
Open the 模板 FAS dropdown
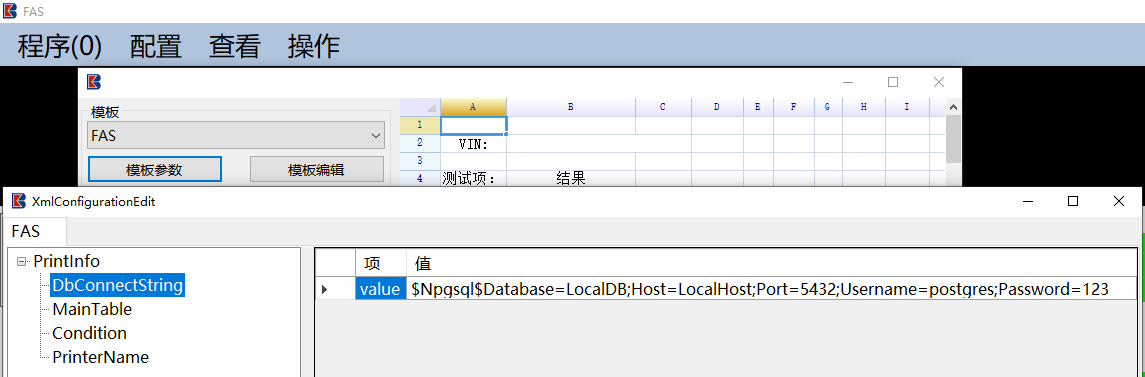236,136
